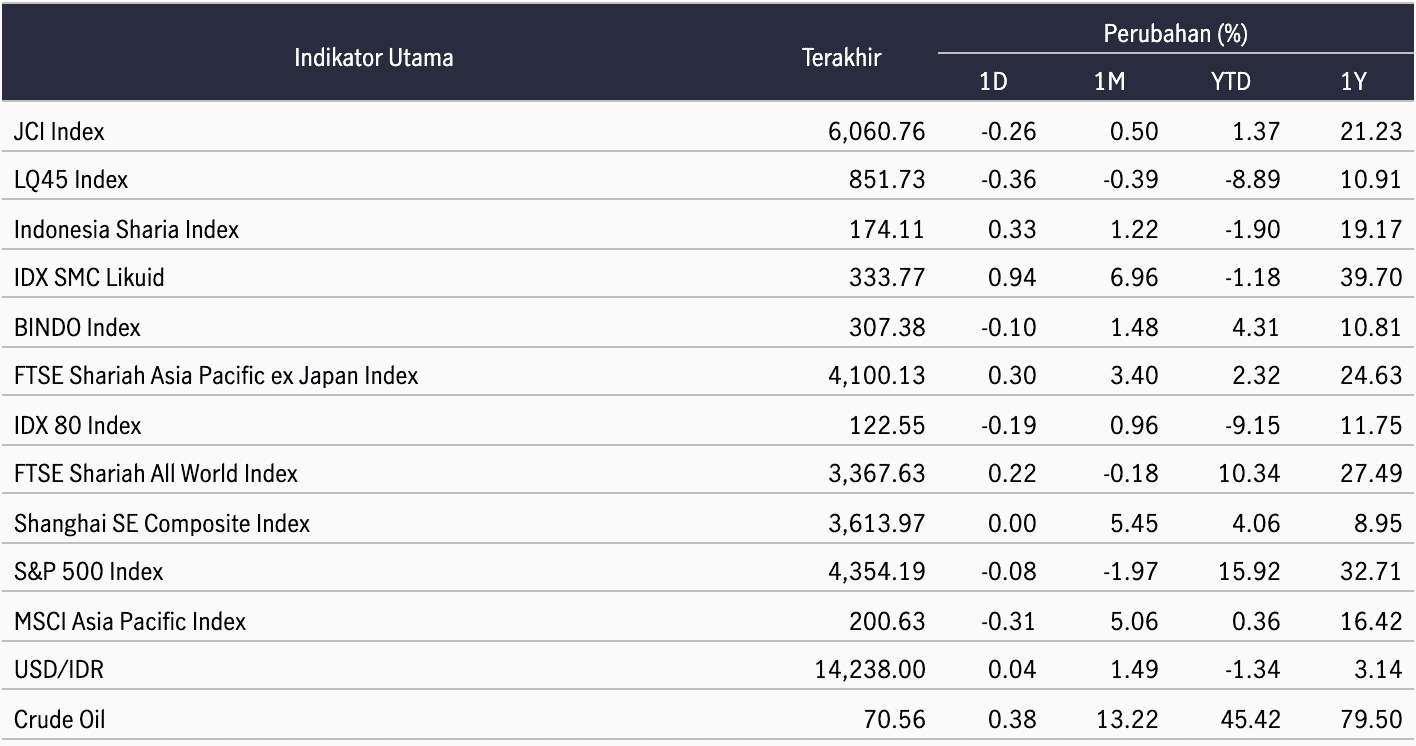
Task: Select S&P 500 YTD change 15.92
Action: point(1251,572)
